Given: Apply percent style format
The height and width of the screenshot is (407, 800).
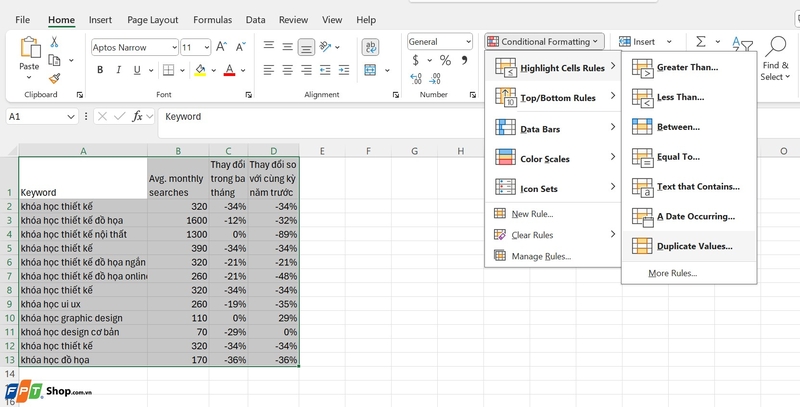Looking at the screenshot, I should (445, 60).
